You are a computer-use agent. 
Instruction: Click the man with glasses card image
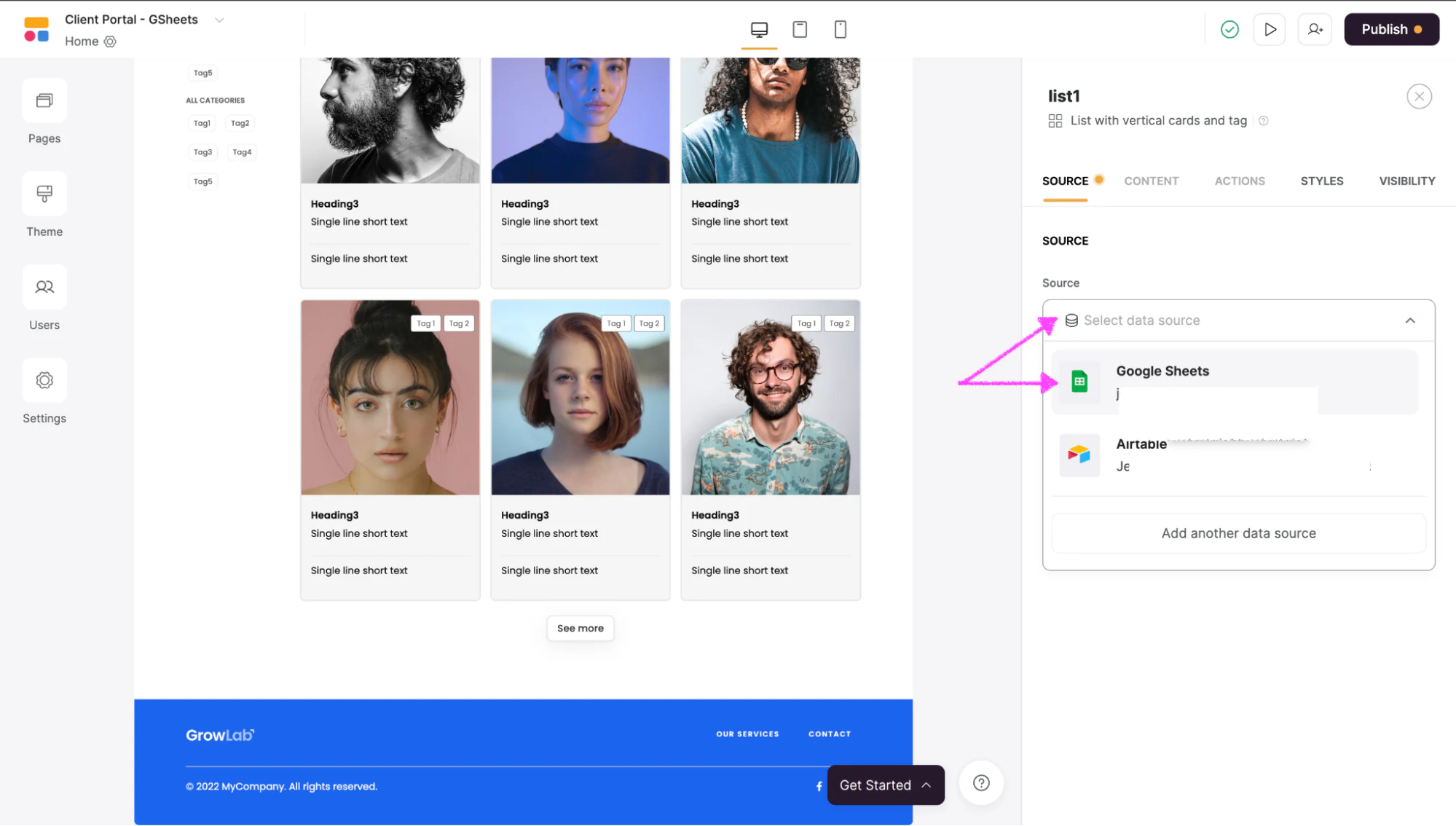pyautogui.click(x=771, y=398)
